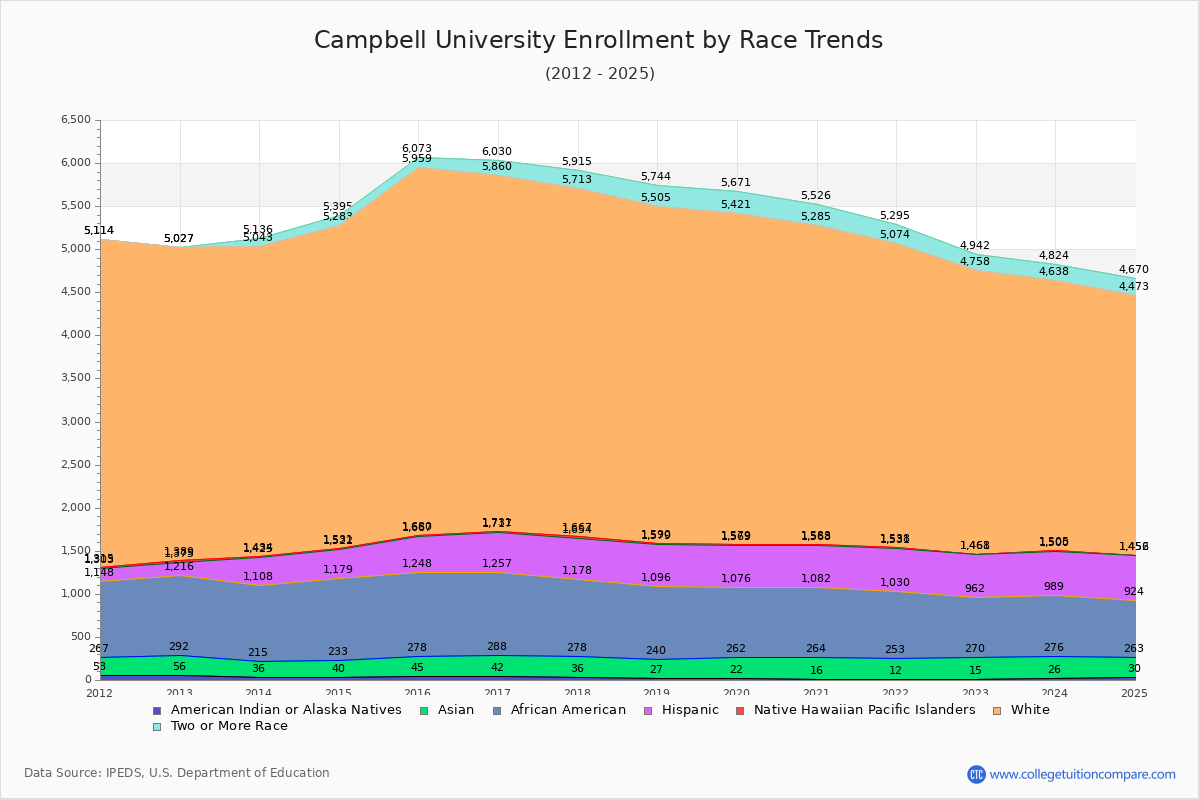Click the 4,824 total label for 2024
Image resolution: width=1200 pixels, height=800 pixels.
pyautogui.click(x=1054, y=255)
